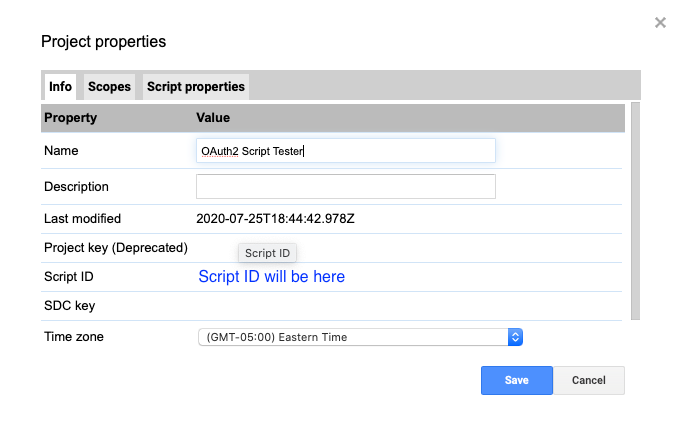Save the project properties
Viewport: 678px width, 424px height.
pos(517,380)
